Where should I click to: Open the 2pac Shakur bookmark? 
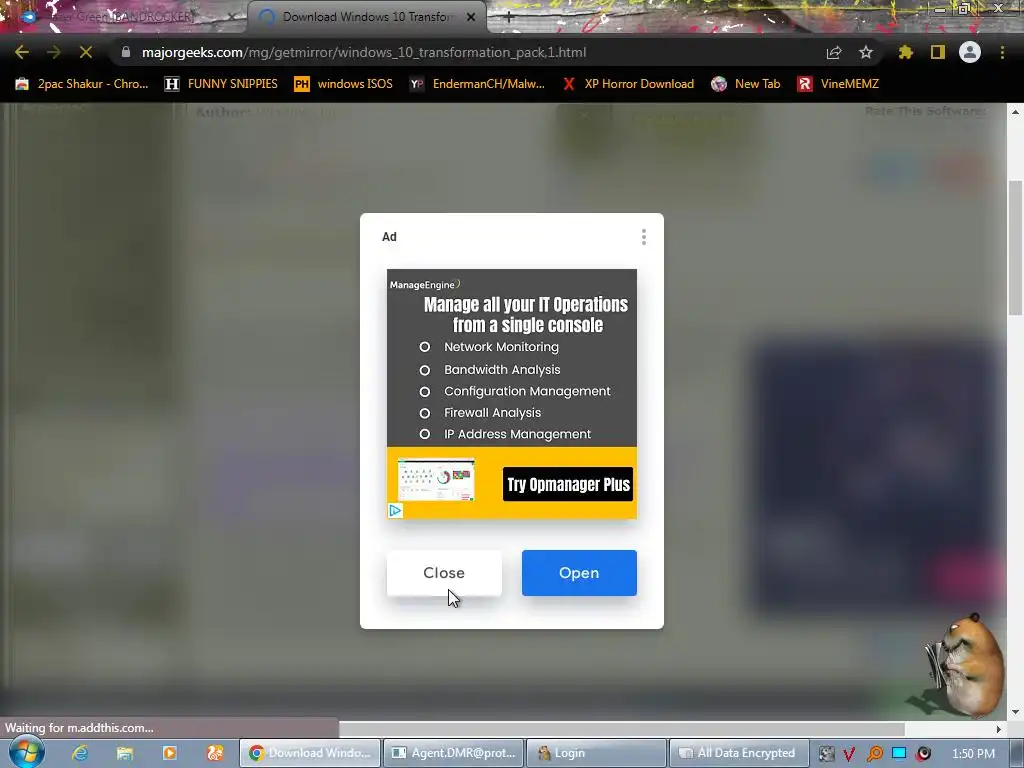click(82, 84)
